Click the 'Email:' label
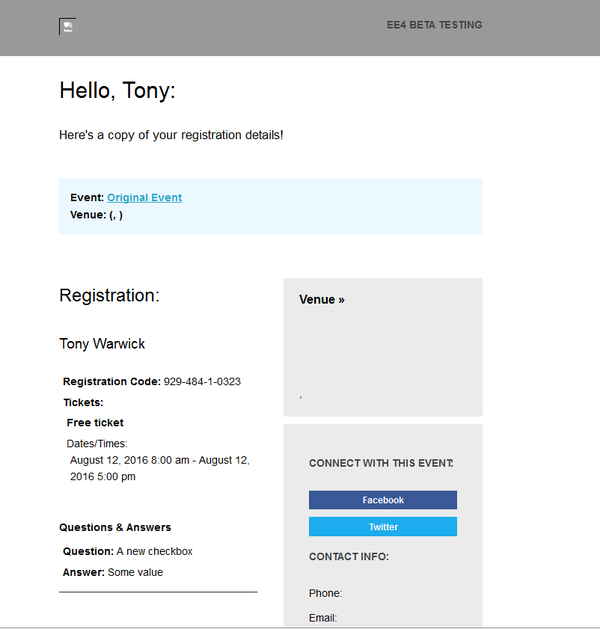600x629 pixels. click(323, 618)
